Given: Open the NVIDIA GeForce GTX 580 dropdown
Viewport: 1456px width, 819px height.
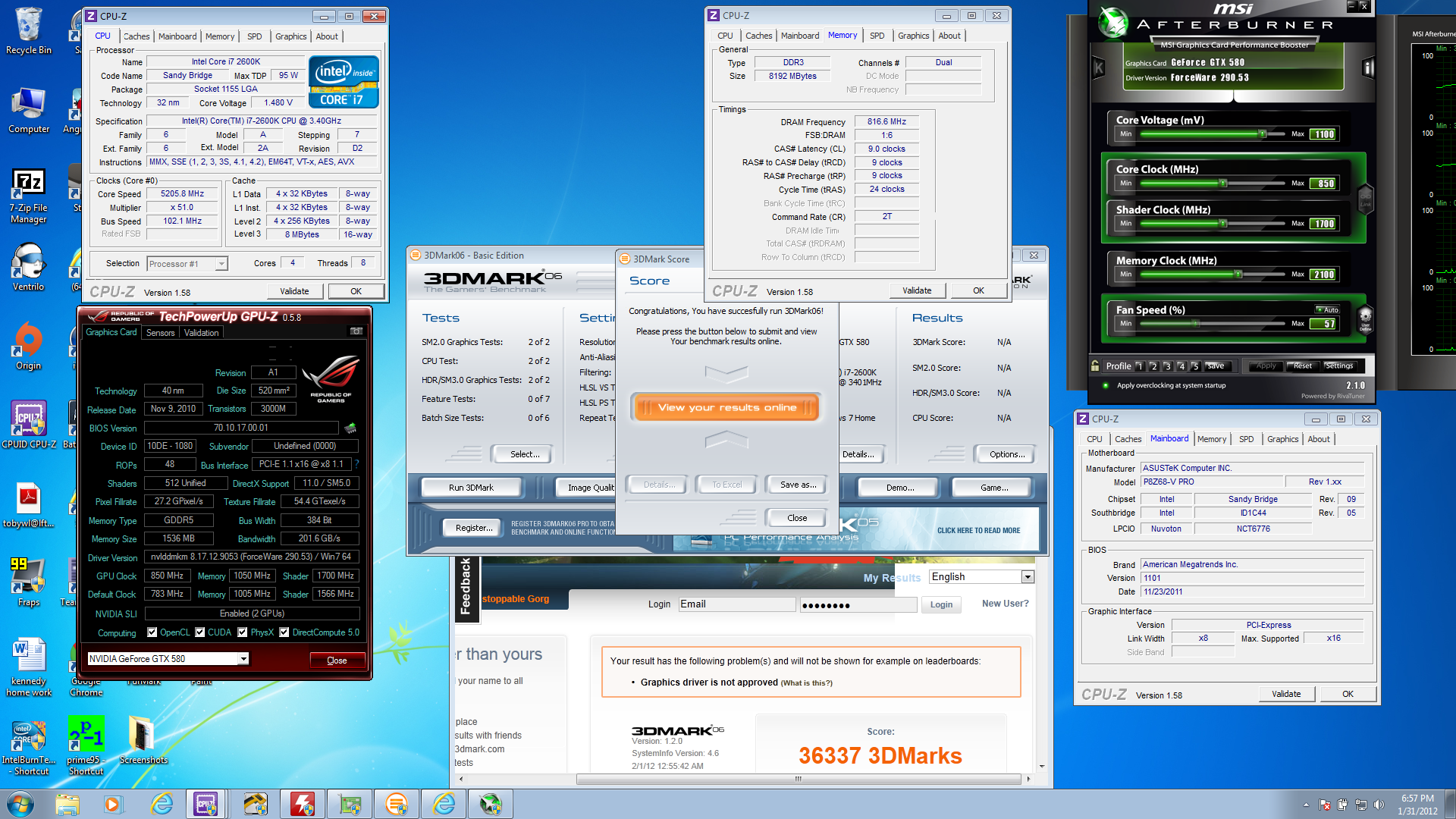Looking at the screenshot, I should pyautogui.click(x=243, y=659).
